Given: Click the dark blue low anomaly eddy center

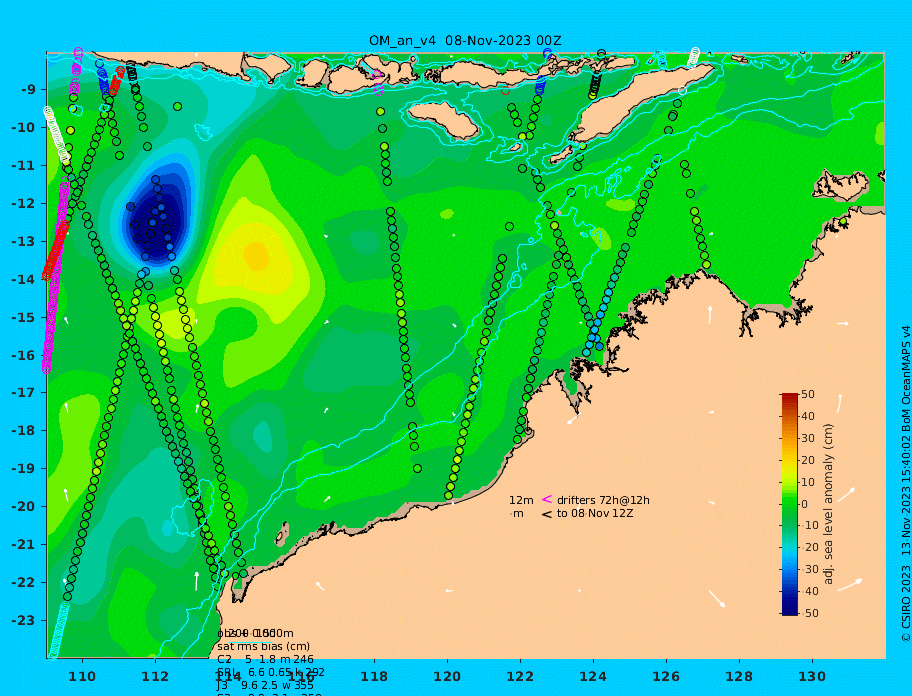Looking at the screenshot, I should (157, 224).
